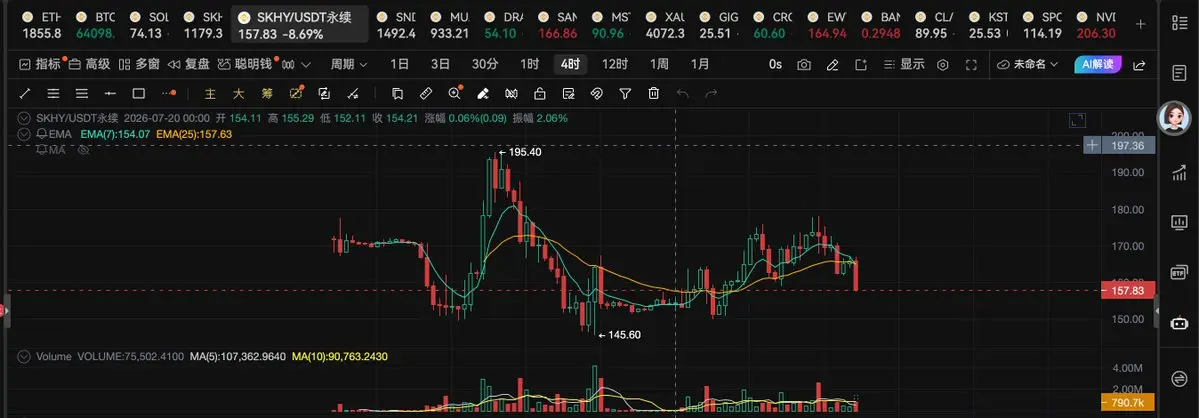Open the layout grid icon in sidebar
This screenshot has height=418, width=1199.
[1179, 23]
